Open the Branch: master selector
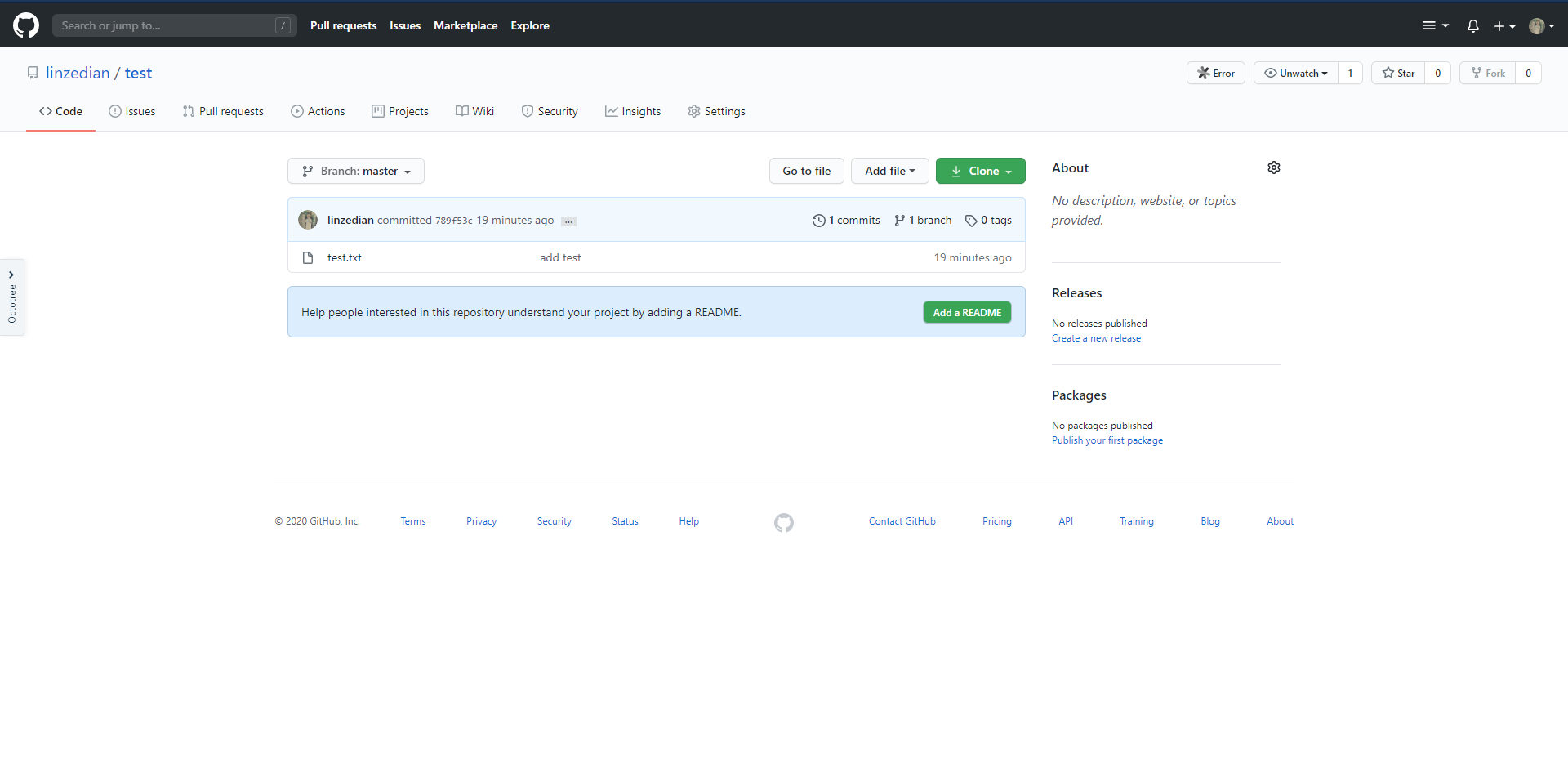Image resolution: width=1568 pixels, height=777 pixels. pyautogui.click(x=356, y=171)
